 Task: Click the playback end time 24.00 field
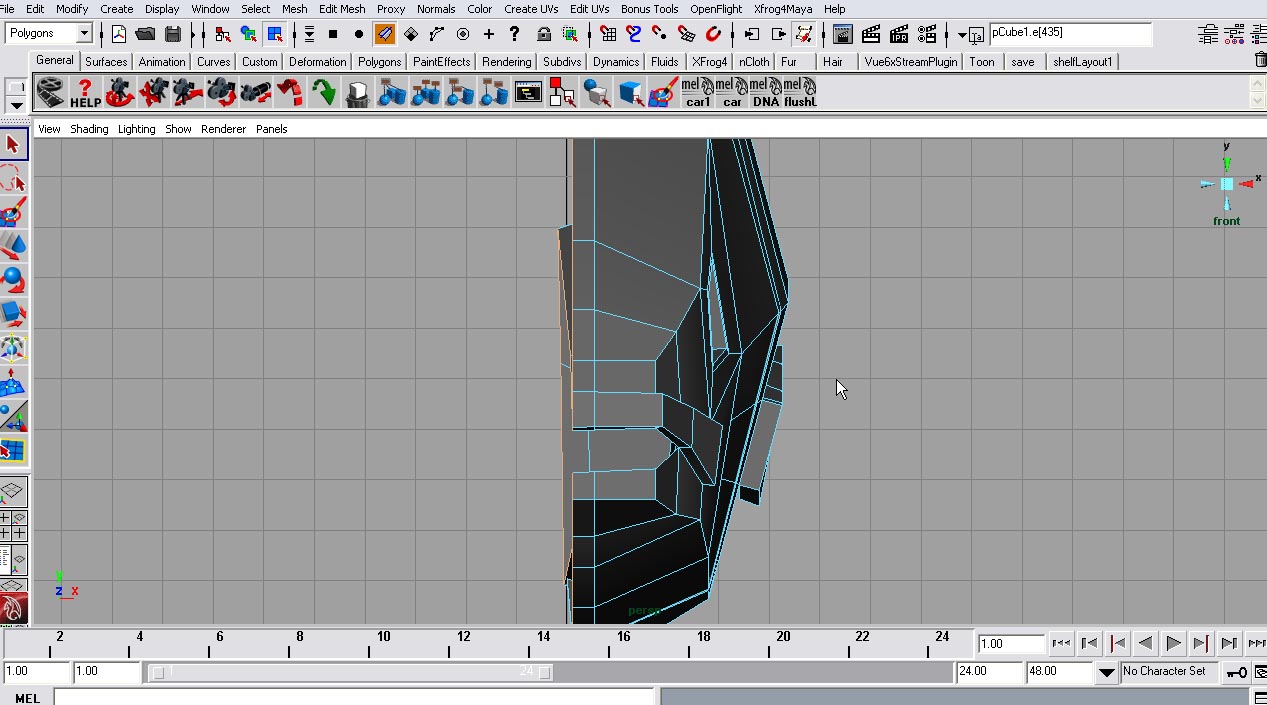click(989, 672)
